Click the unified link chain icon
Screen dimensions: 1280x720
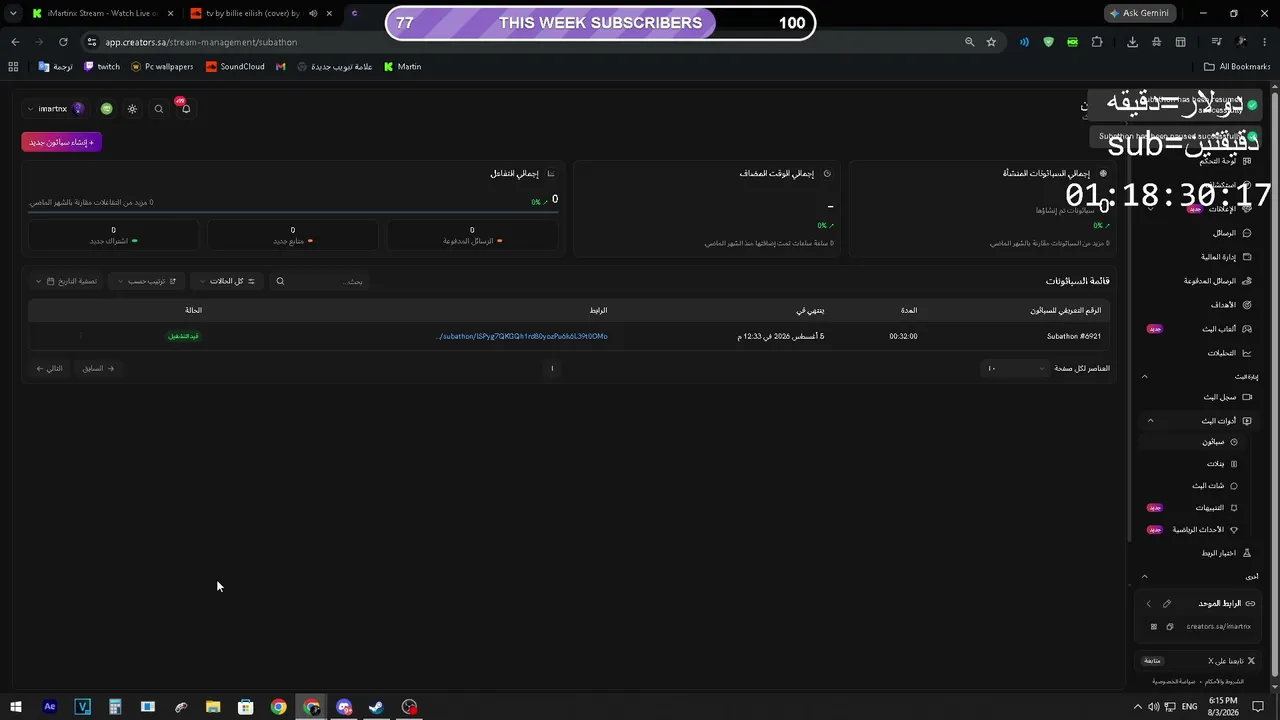[x=1250, y=604]
